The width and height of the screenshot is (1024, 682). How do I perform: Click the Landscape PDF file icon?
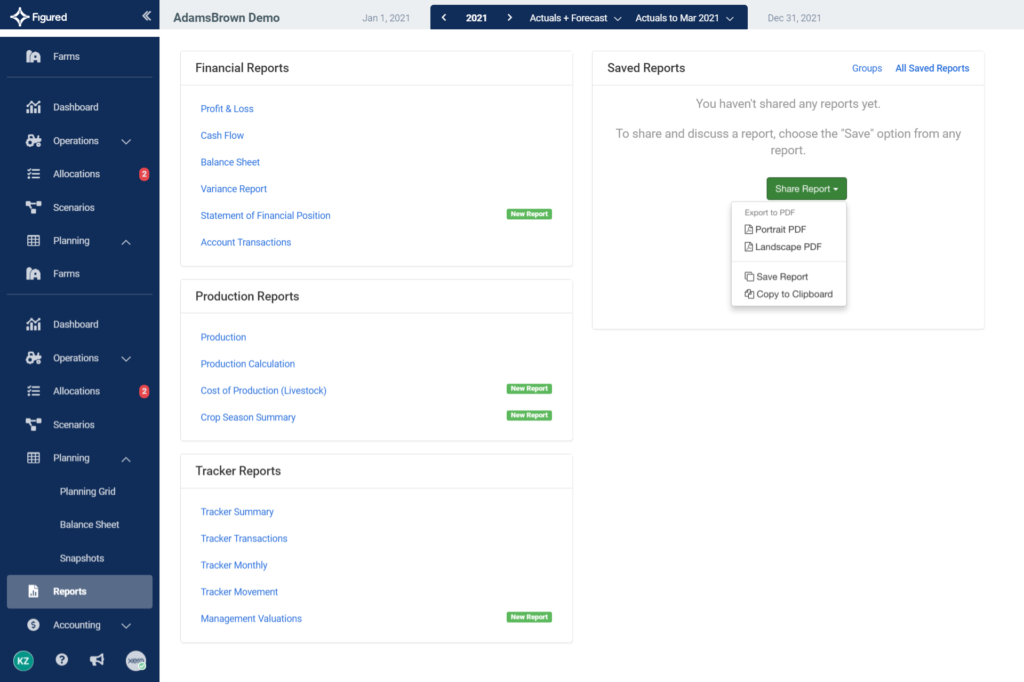coord(748,247)
